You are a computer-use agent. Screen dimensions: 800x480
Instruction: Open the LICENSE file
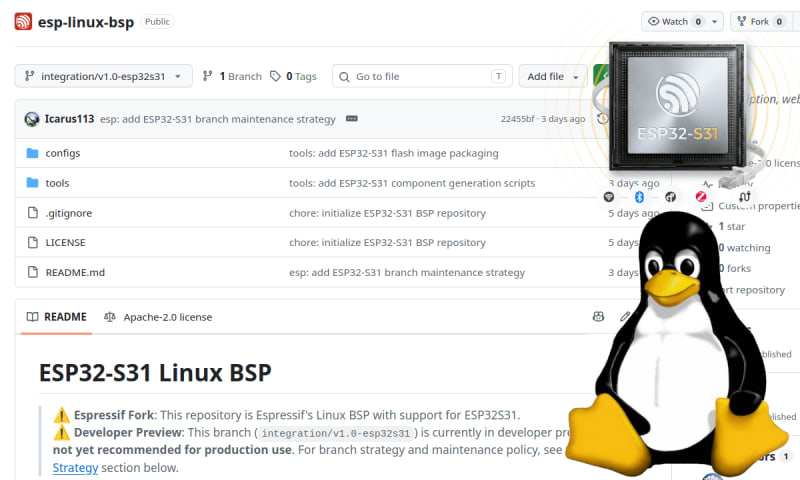65,242
